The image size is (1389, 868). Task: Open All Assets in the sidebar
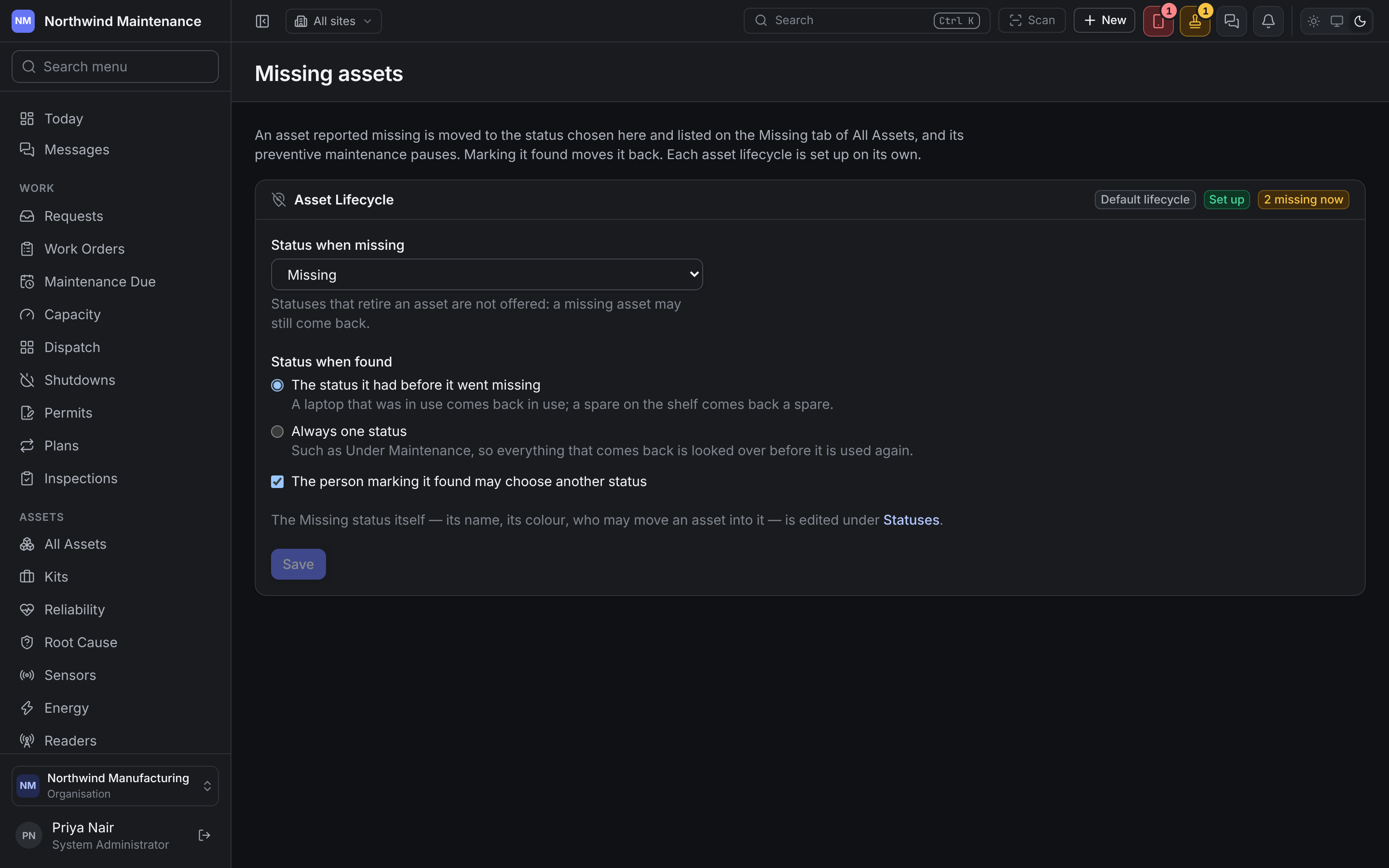115,544
